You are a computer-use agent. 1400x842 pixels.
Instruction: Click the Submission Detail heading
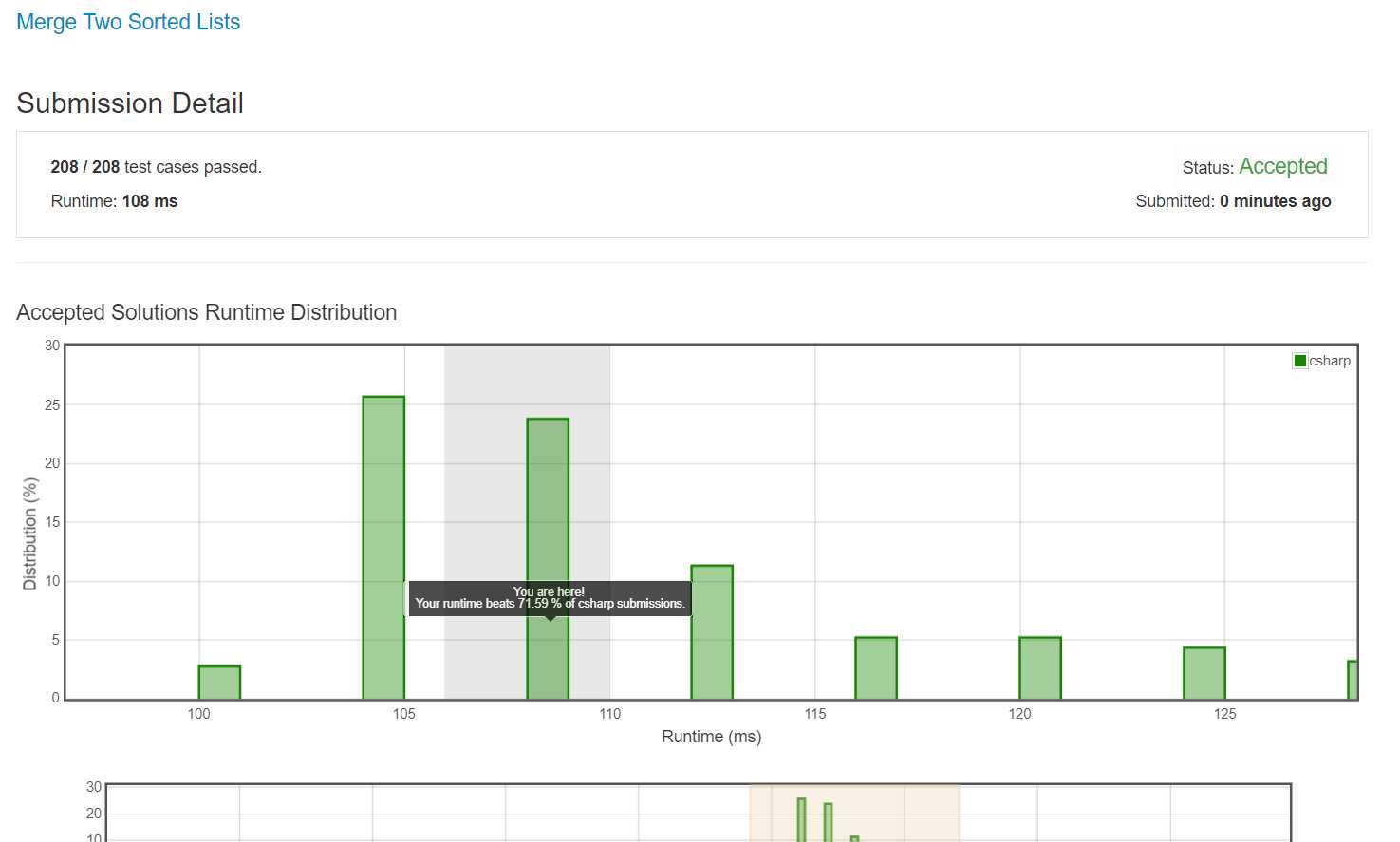(130, 103)
